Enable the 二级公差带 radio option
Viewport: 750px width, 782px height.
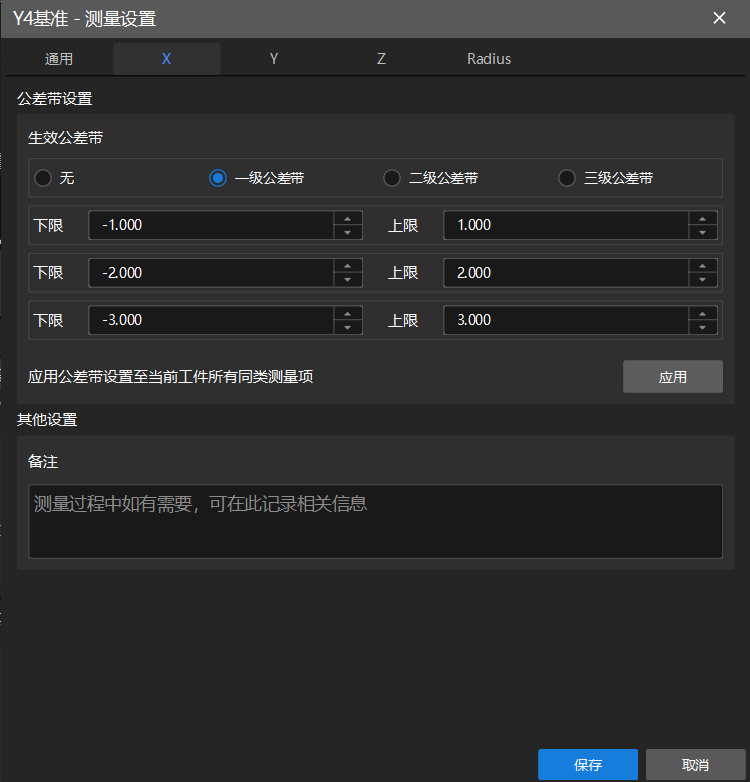tap(393, 178)
